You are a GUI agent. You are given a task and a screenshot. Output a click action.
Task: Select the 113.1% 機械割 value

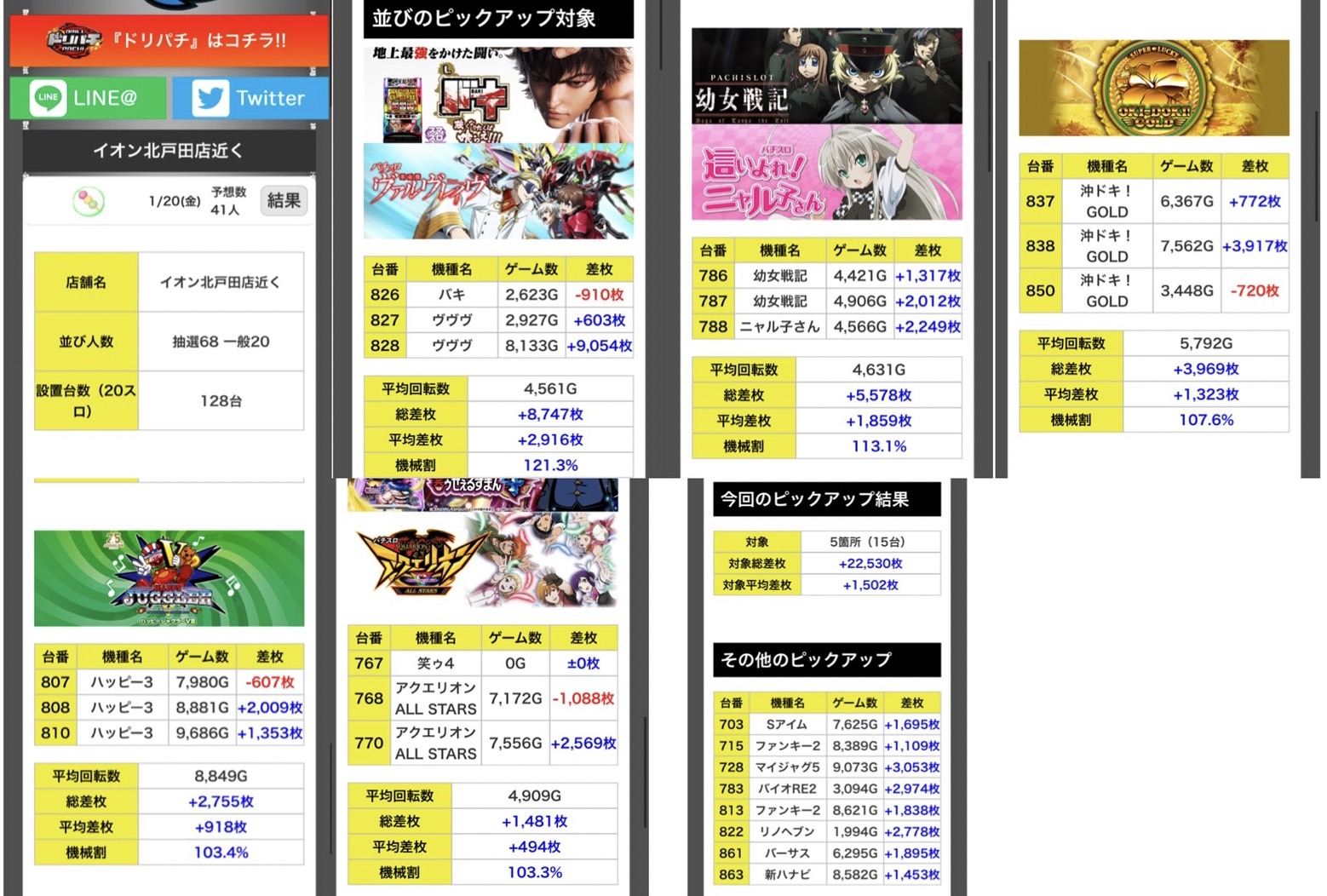tap(879, 446)
